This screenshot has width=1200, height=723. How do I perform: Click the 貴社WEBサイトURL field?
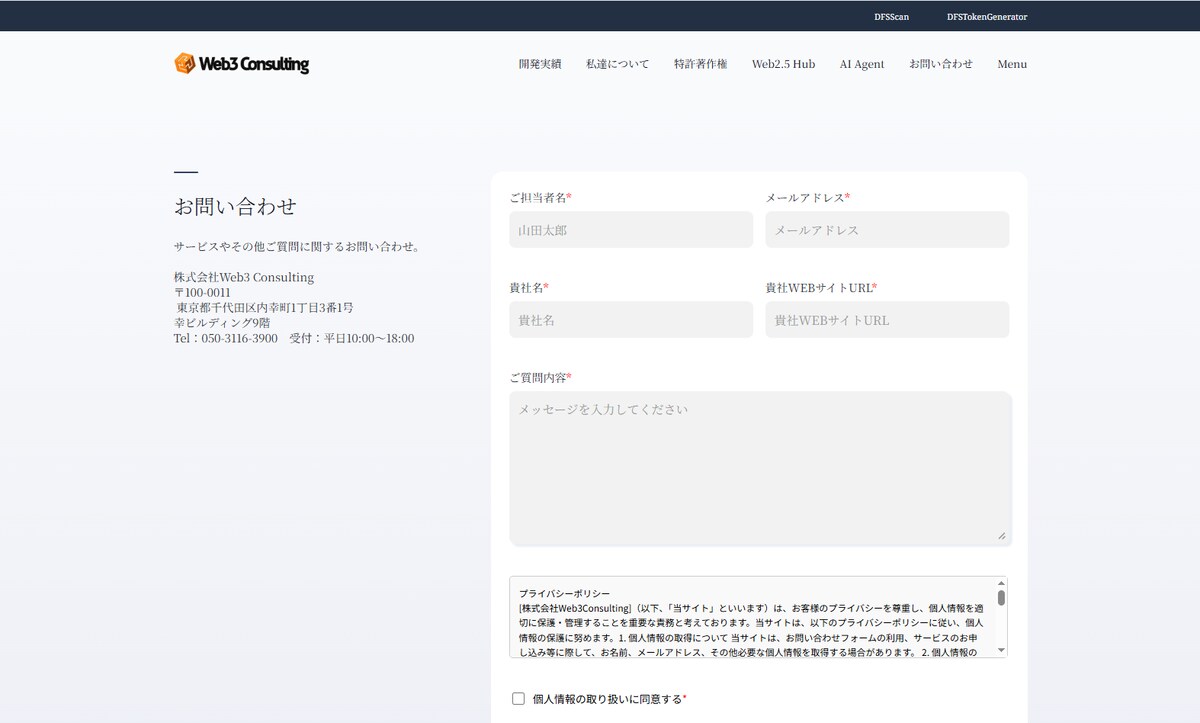[887, 320]
